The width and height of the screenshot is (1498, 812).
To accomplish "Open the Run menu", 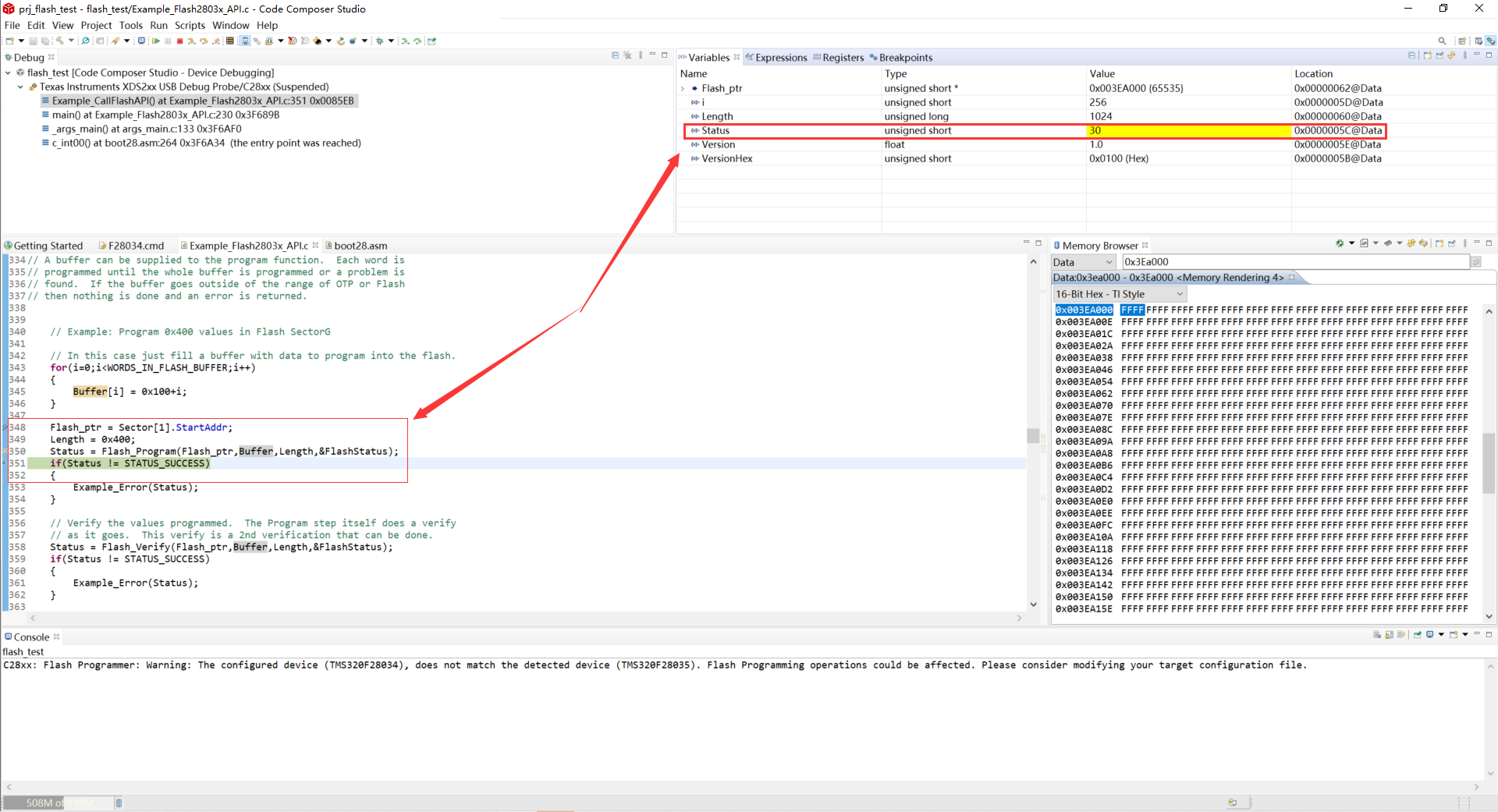I will (x=158, y=25).
